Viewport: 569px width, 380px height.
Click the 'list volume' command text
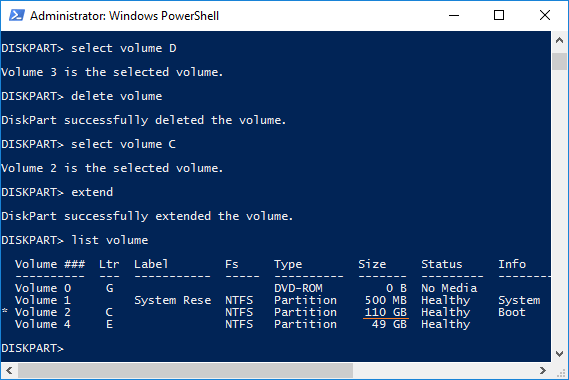(x=110, y=240)
